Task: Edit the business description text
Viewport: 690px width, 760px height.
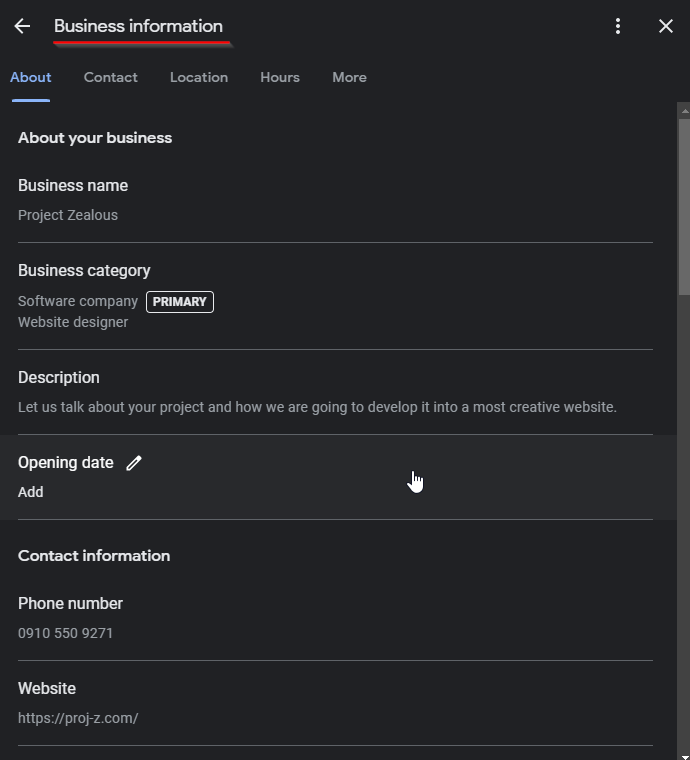Action: point(317,407)
